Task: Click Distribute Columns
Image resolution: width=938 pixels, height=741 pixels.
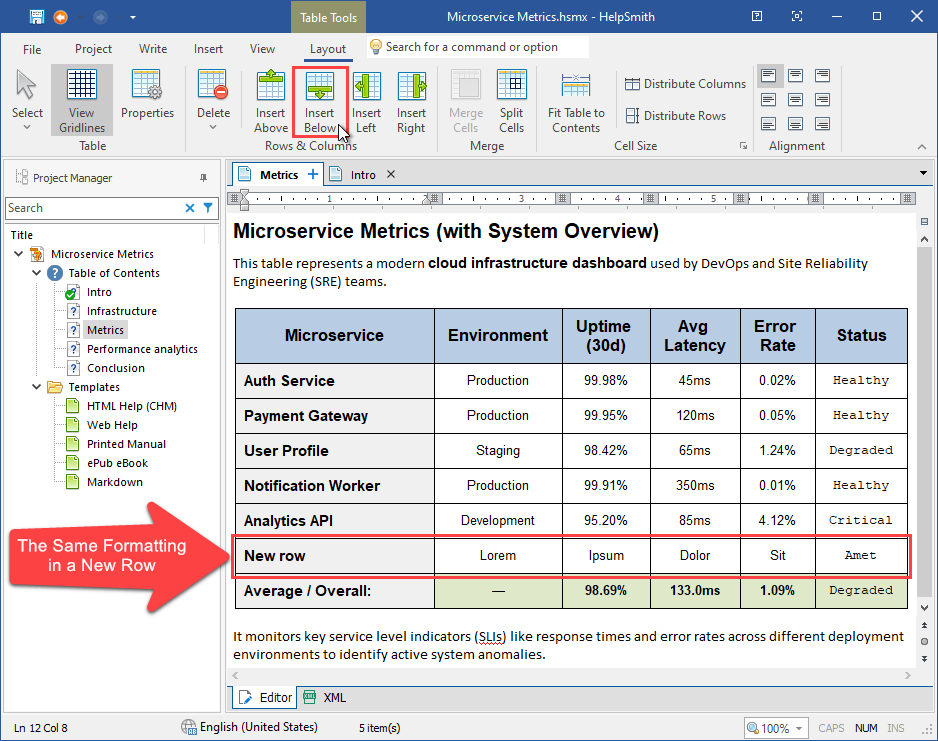Action: point(686,84)
